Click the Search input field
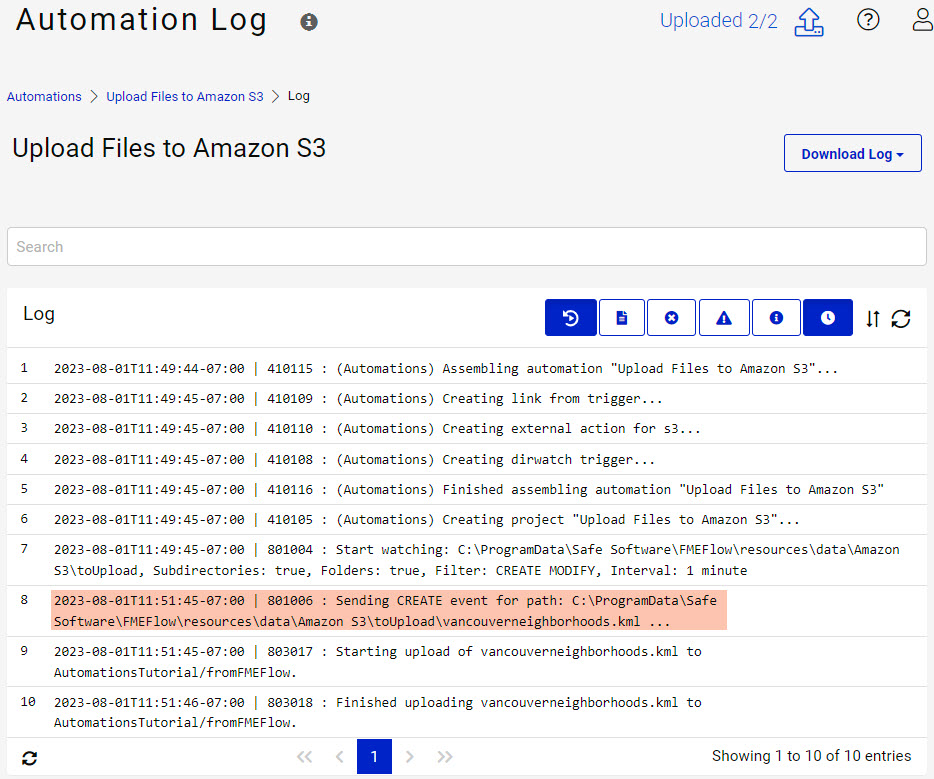The image size is (934, 779). pyautogui.click(x=466, y=247)
